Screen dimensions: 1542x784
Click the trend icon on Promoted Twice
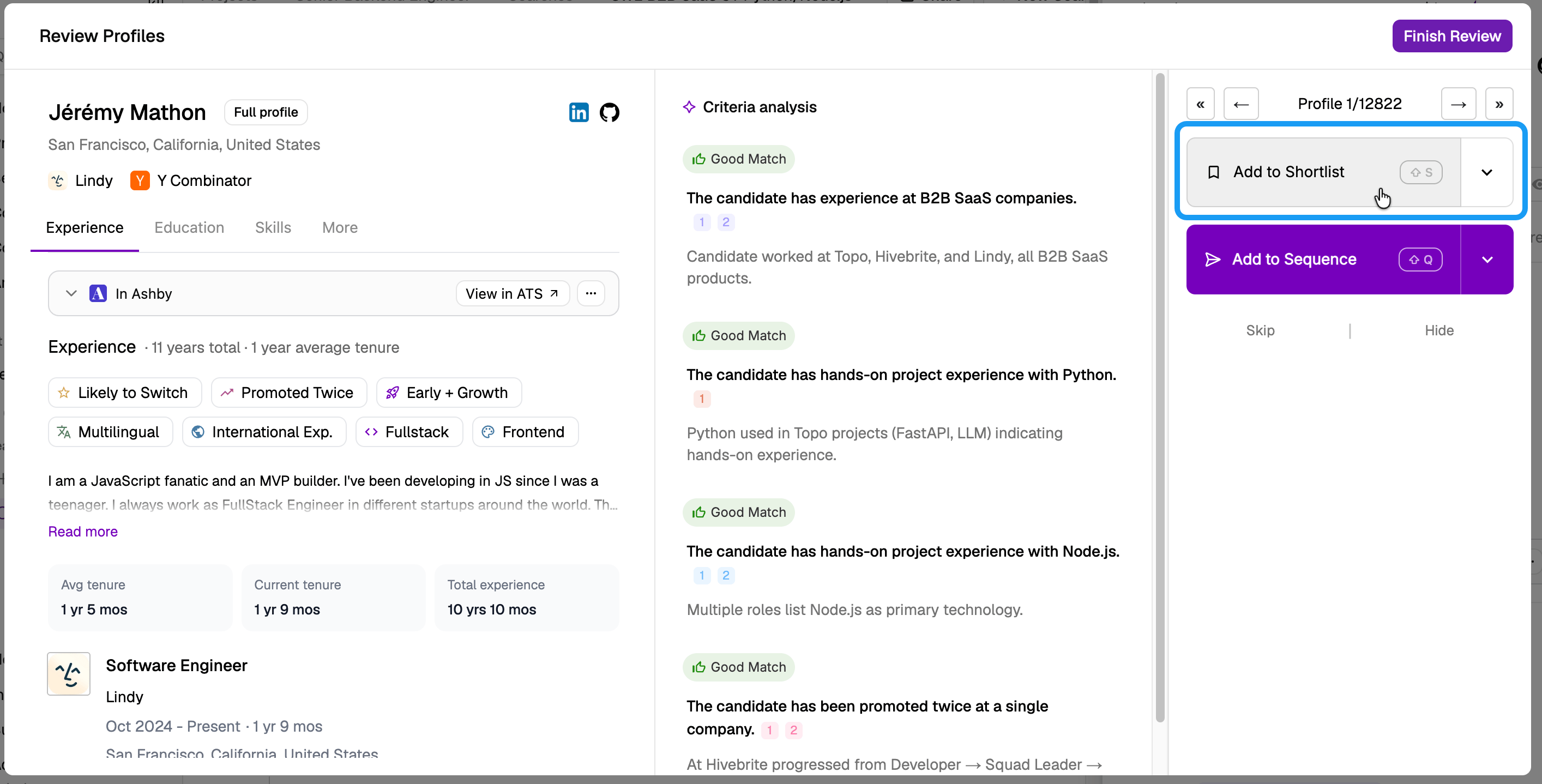[227, 393]
